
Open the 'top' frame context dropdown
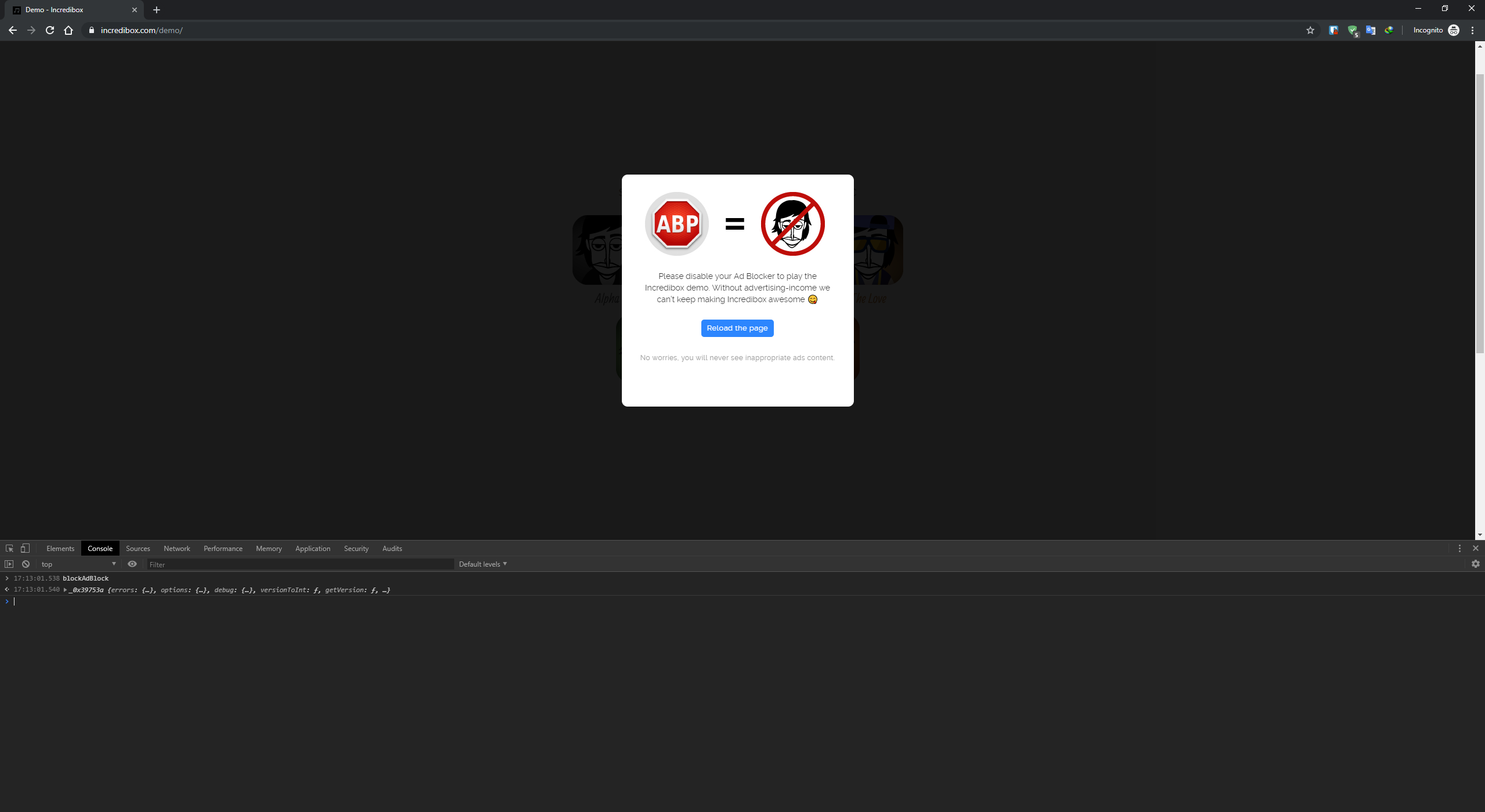[78, 563]
